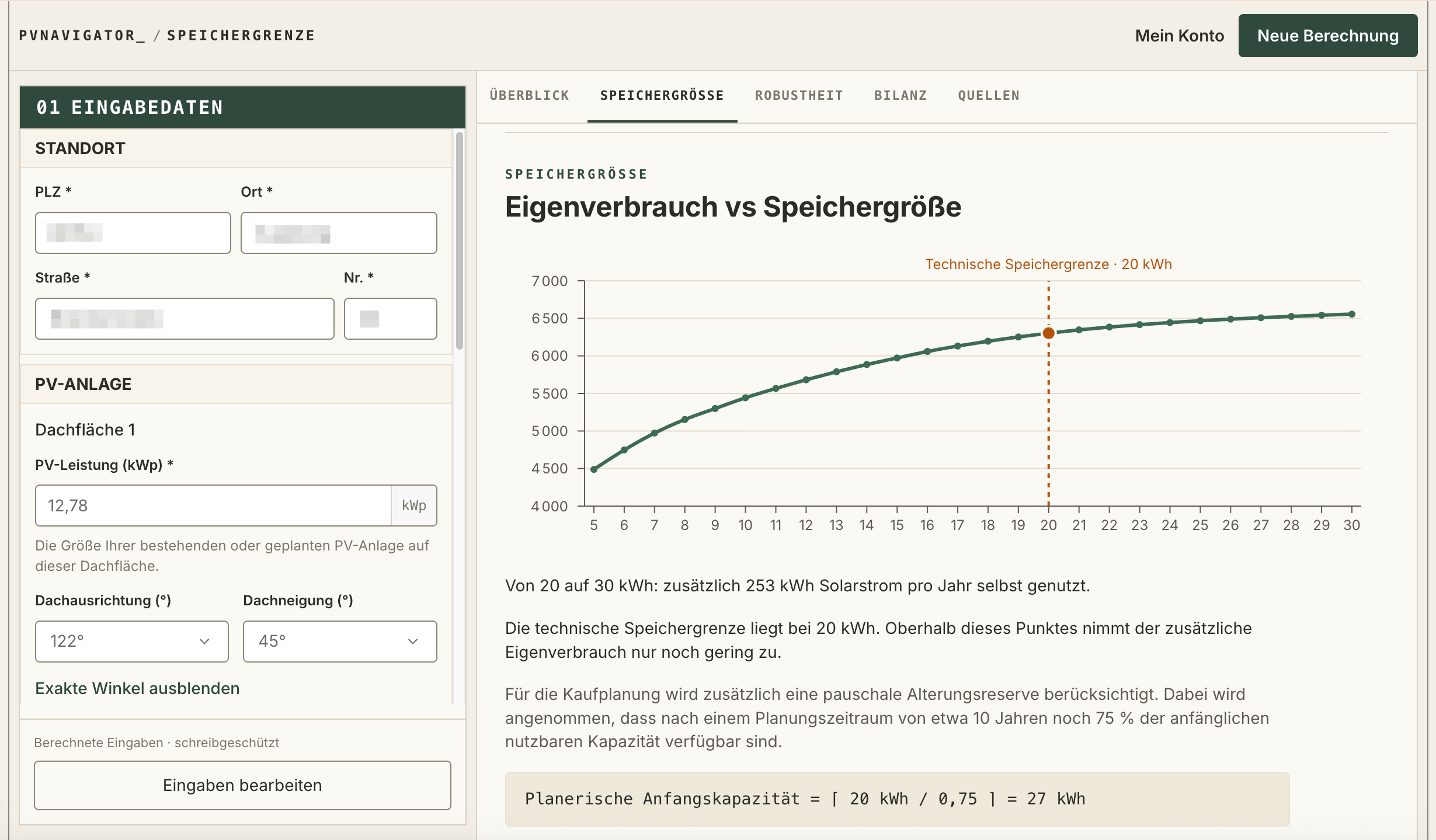
Task: Click the kWp unit suffix
Action: pos(414,506)
